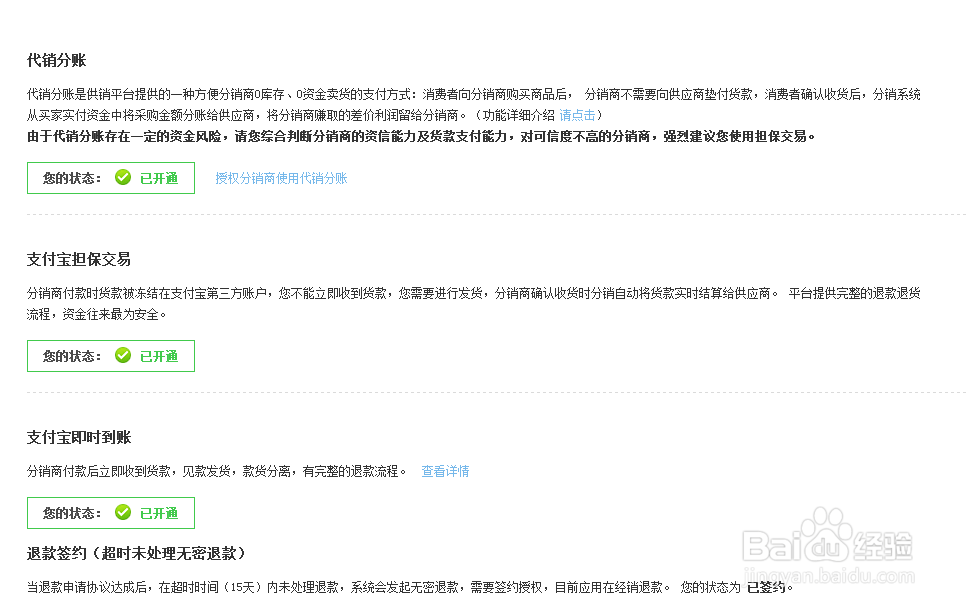The image size is (968, 610).
Task: Click green check icon under 支付宝即时到账
Action: [123, 512]
